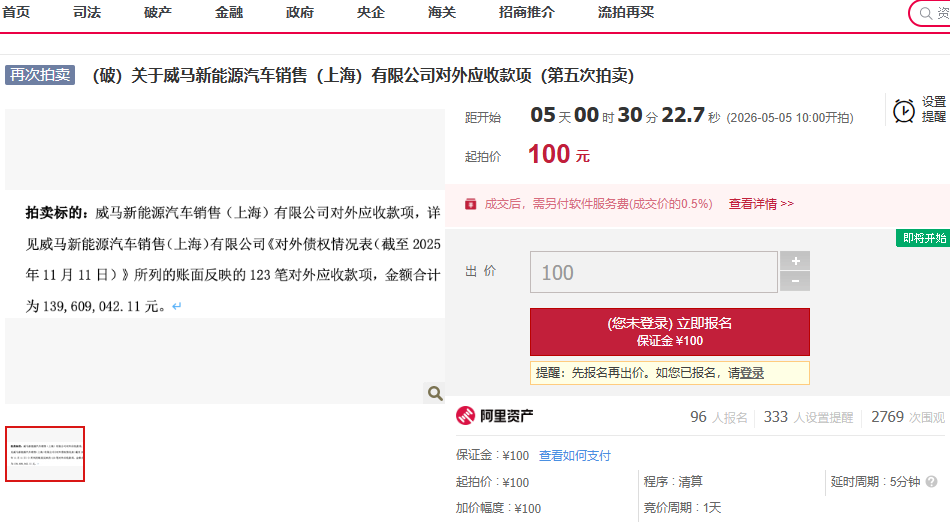Click the alarm clock reminder icon
The height and width of the screenshot is (522, 950).
tap(904, 110)
